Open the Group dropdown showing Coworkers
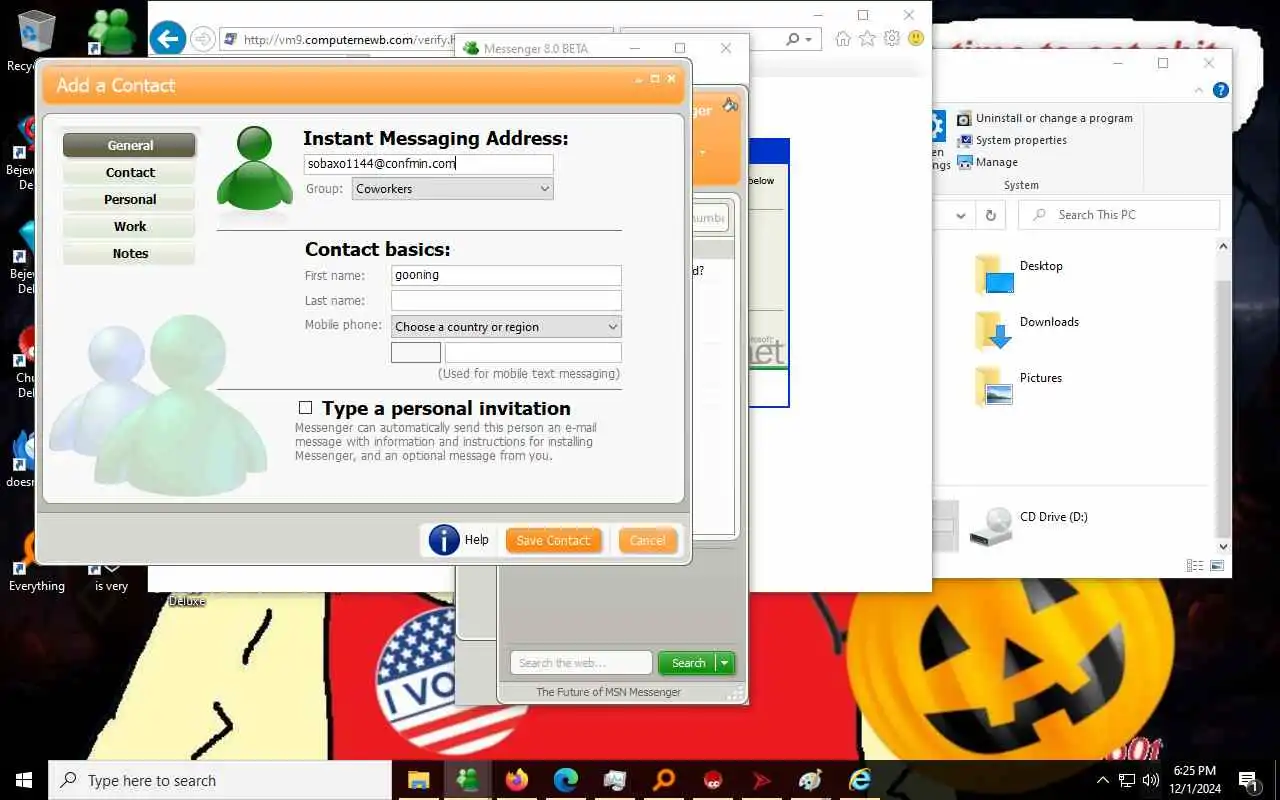This screenshot has width=1280, height=800. (452, 188)
